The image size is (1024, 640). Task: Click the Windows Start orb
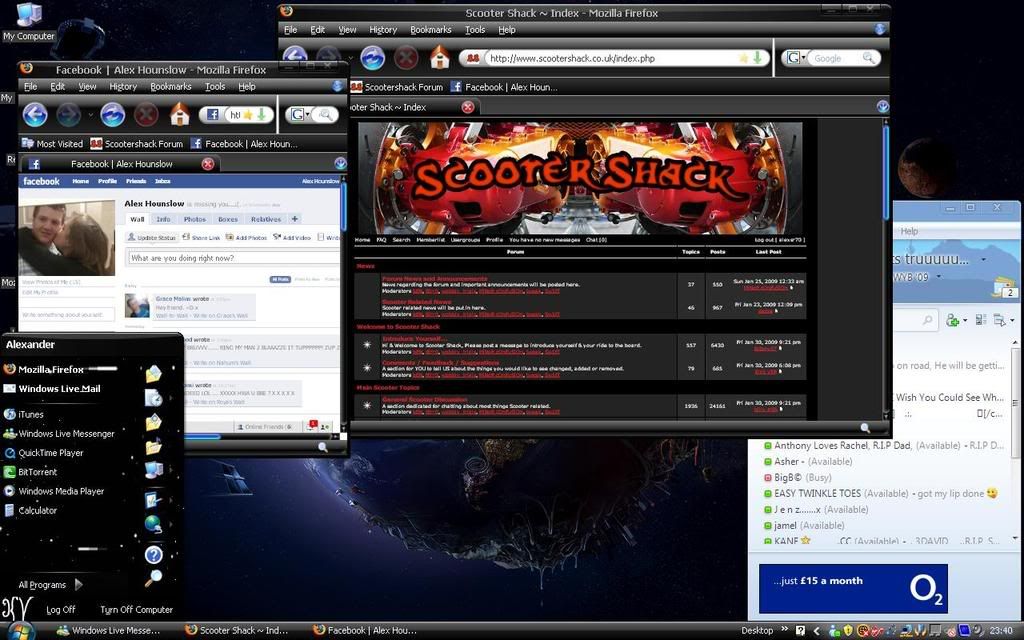(20, 630)
